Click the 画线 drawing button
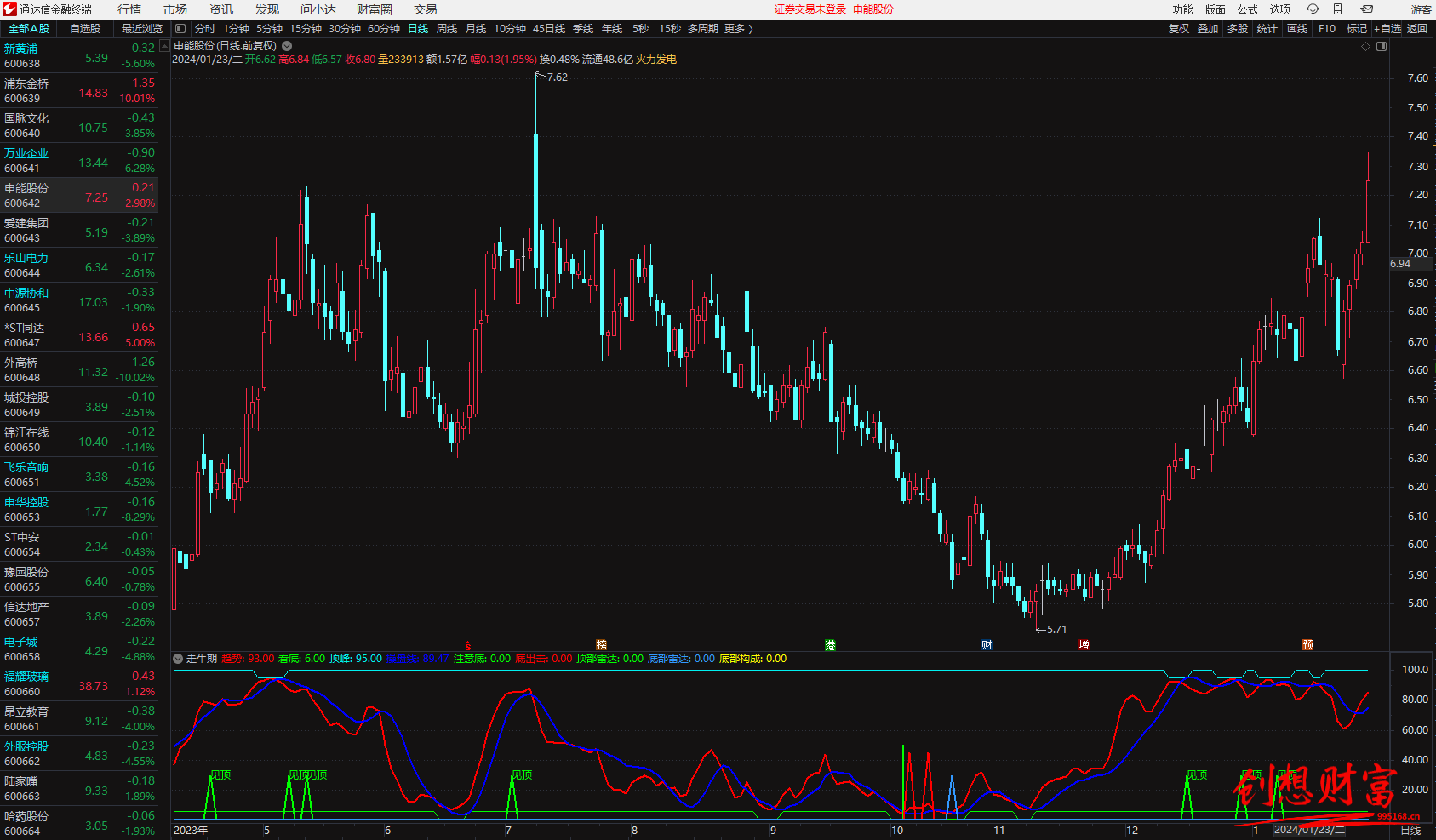 1297,29
